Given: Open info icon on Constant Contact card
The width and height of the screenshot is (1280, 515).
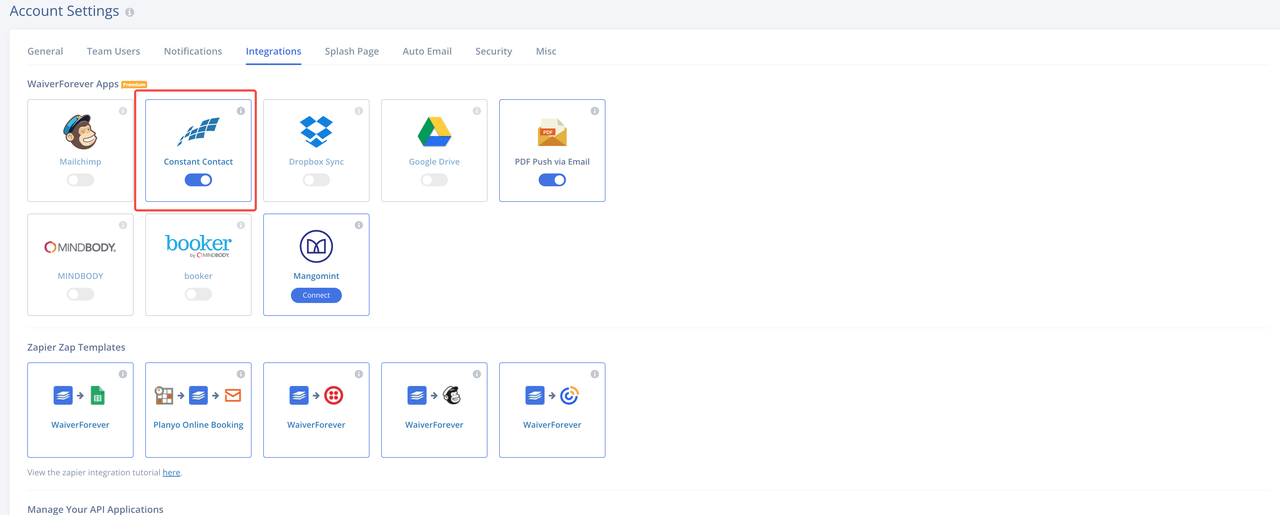Looking at the screenshot, I should point(241,111).
